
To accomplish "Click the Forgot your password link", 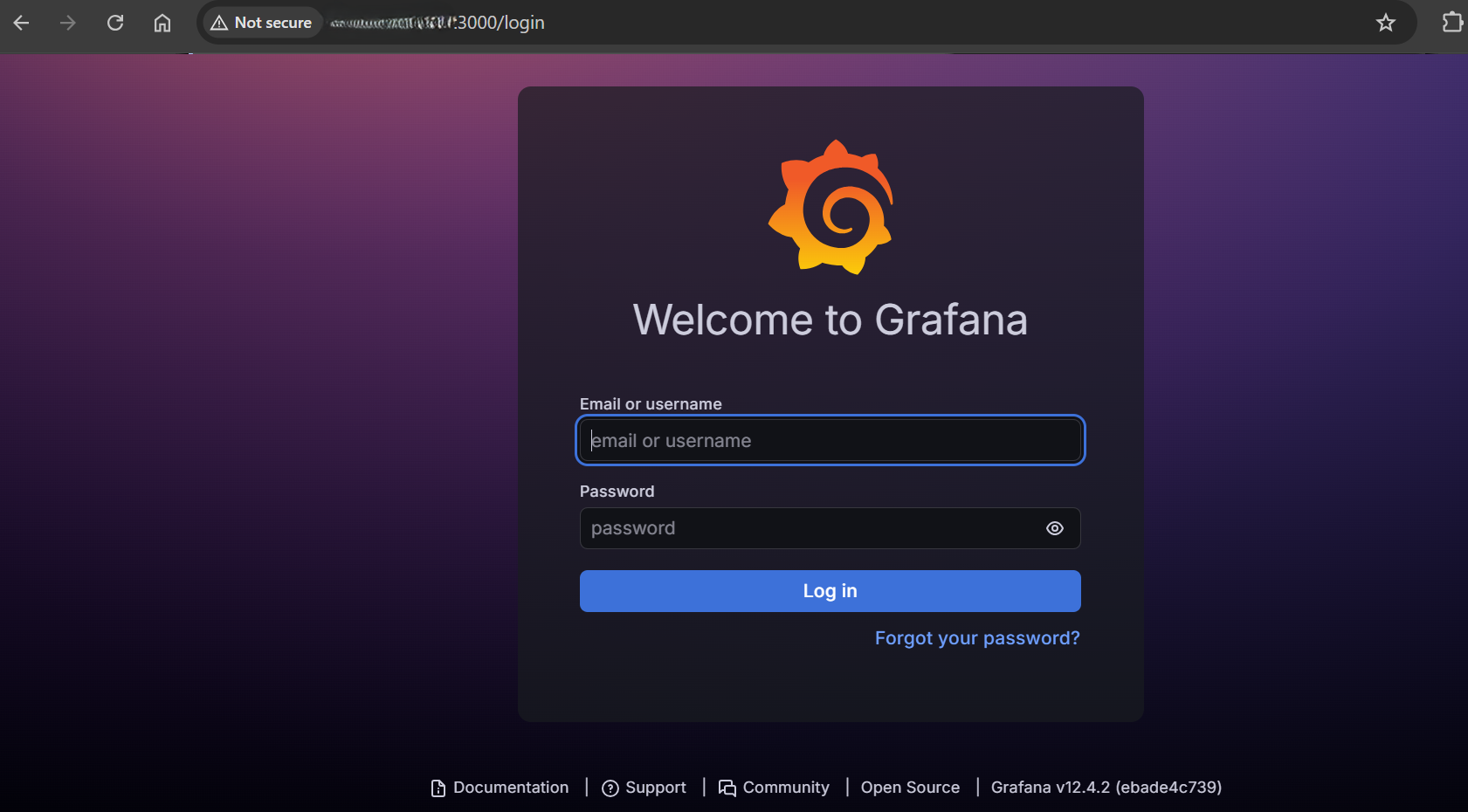I will point(977,638).
